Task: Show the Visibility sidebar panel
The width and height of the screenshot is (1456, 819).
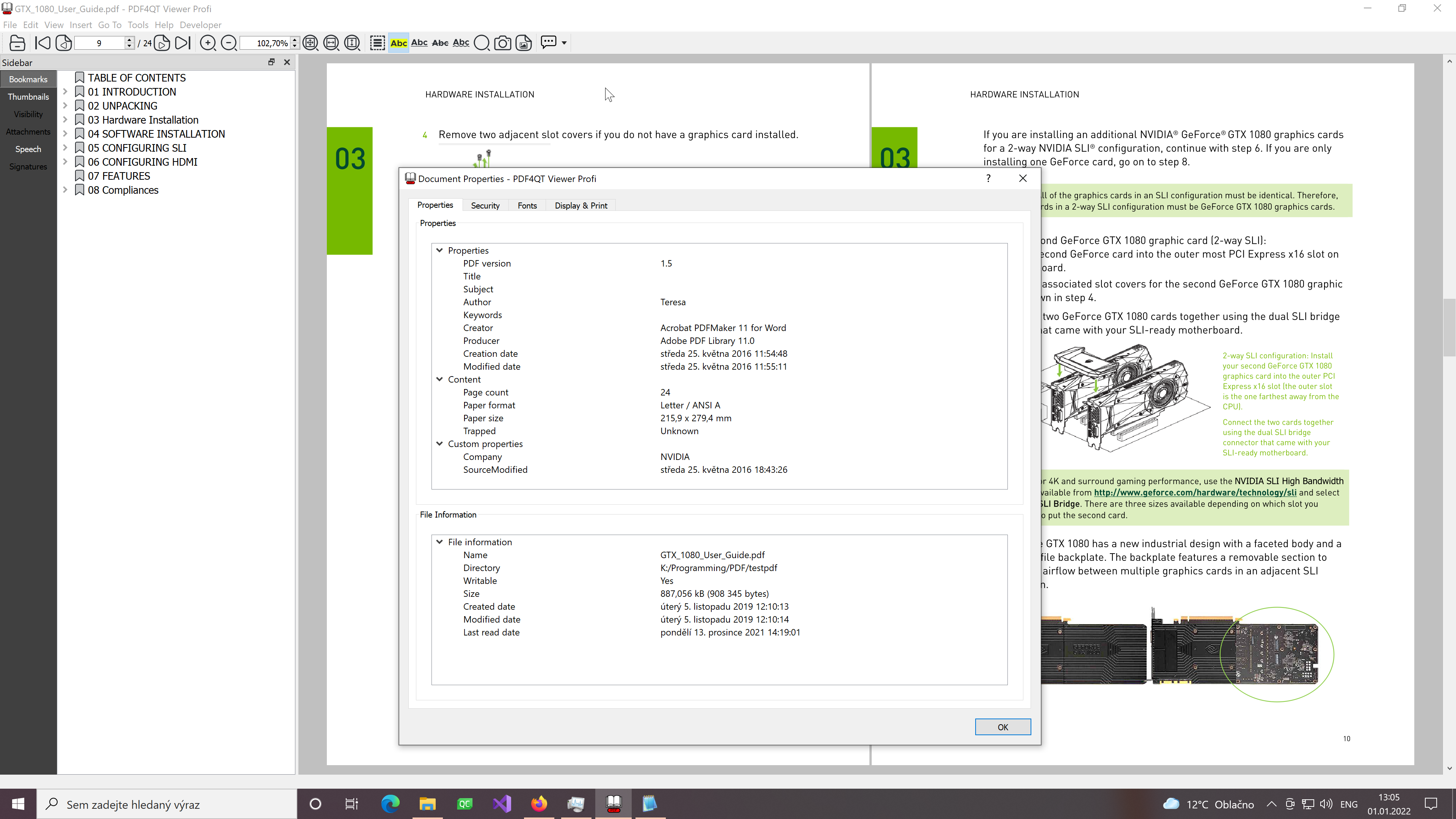Action: click(28, 114)
